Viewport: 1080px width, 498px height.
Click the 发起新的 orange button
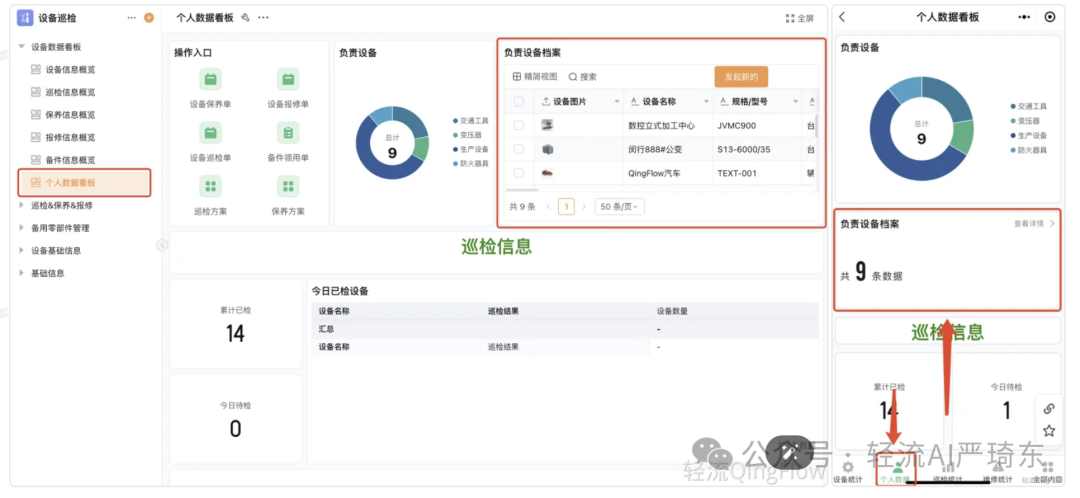pyautogui.click(x=741, y=77)
